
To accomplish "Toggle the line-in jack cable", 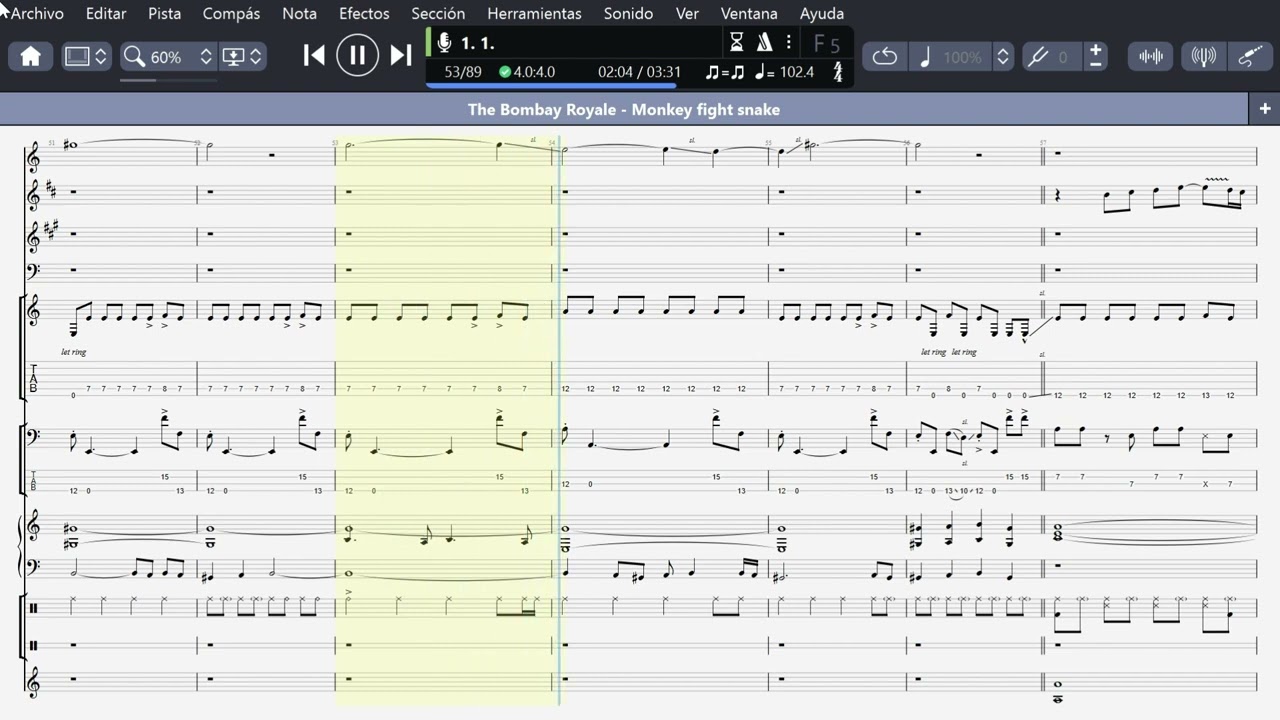I will tap(1250, 57).
